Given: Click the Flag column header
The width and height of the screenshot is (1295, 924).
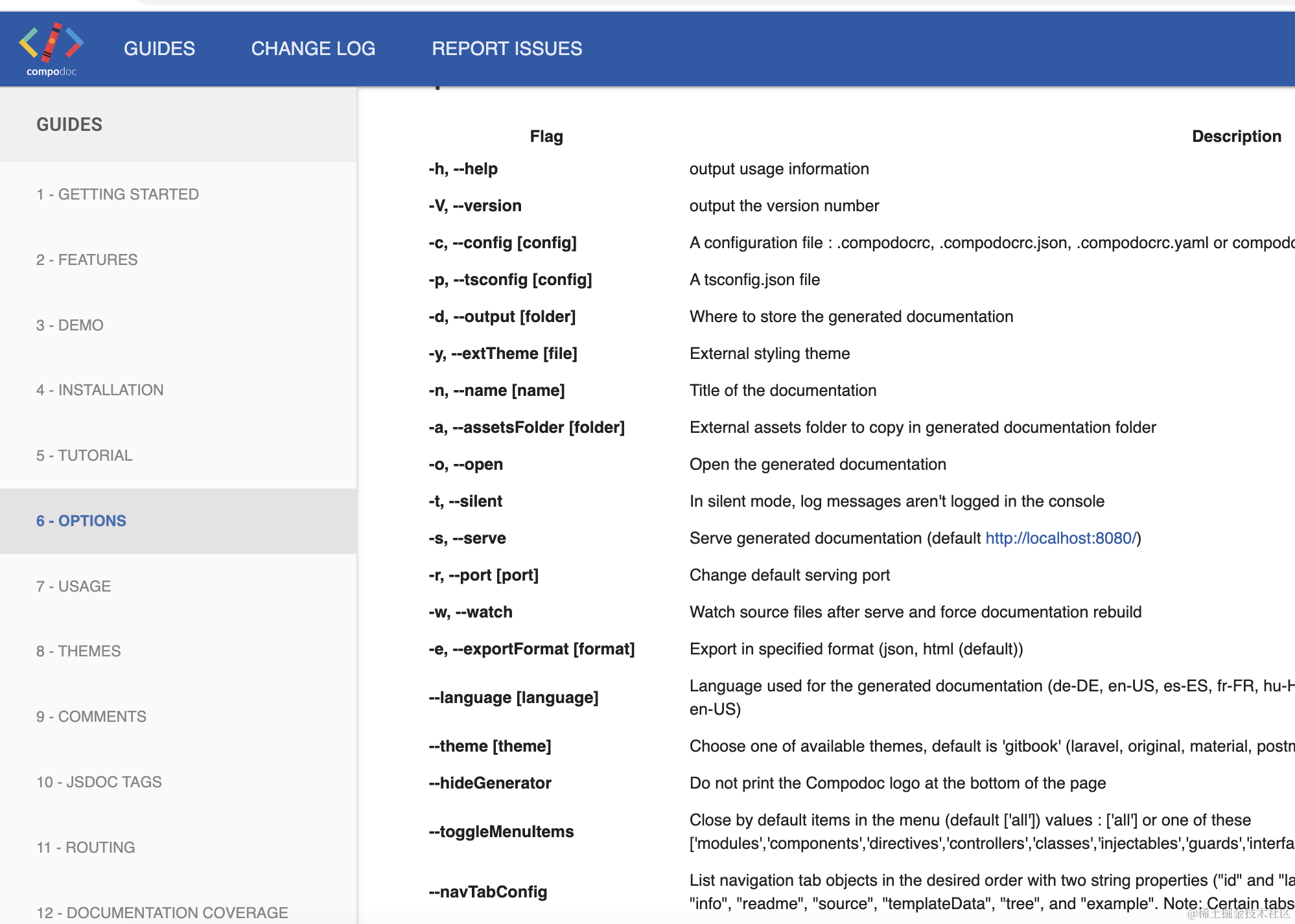Looking at the screenshot, I should tap(546, 137).
